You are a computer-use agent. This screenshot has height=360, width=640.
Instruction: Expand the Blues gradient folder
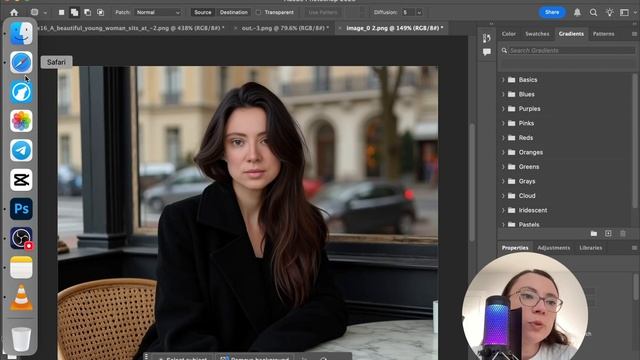coord(503,94)
